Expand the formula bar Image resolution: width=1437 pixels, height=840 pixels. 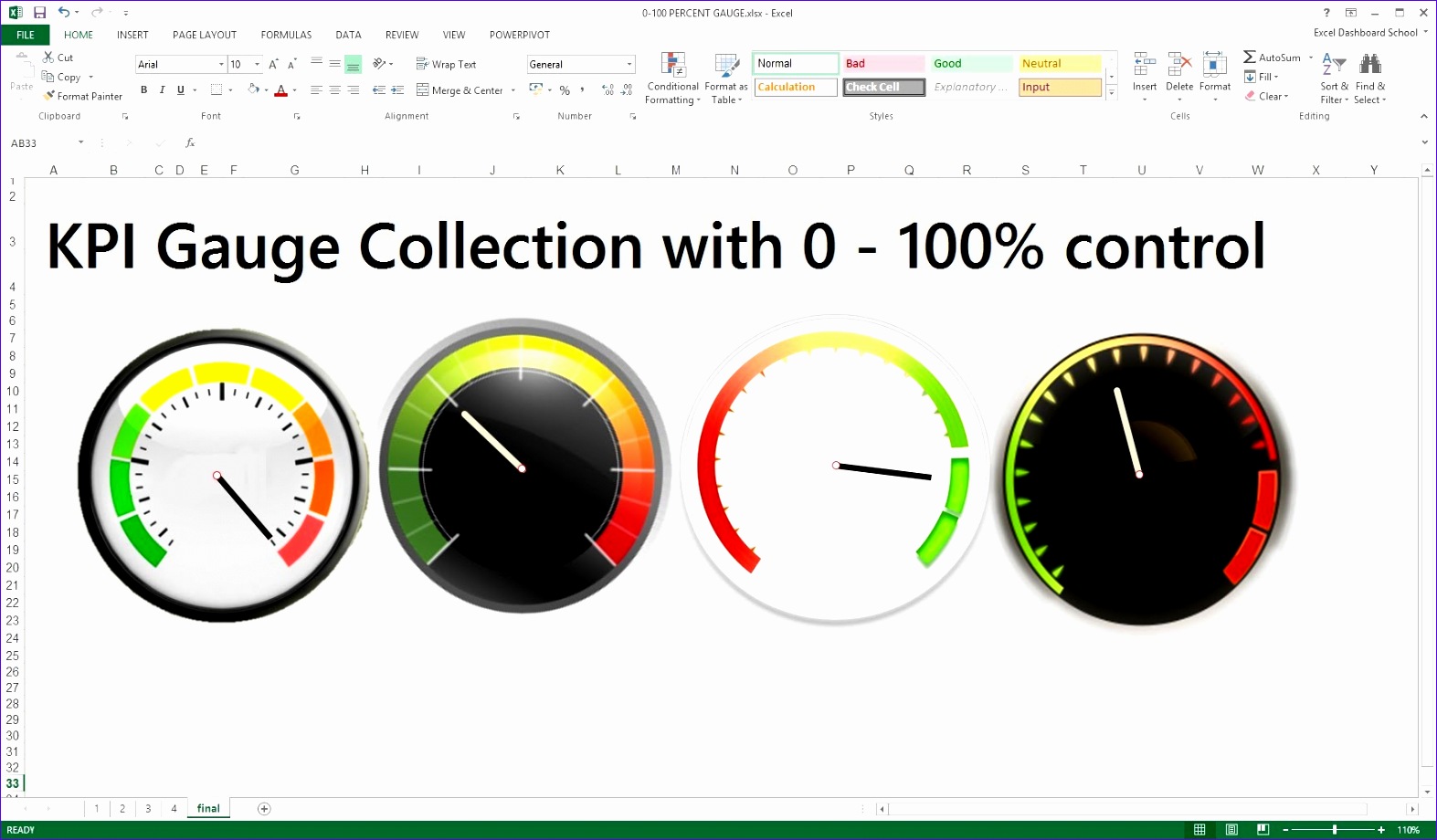coord(1424,142)
